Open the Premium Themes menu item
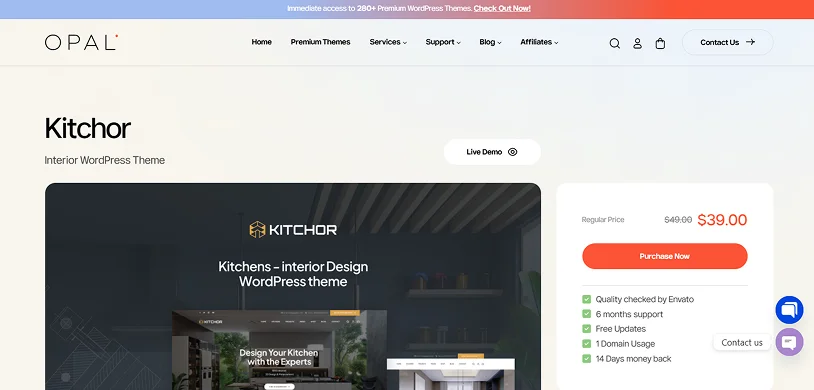Image resolution: width=814 pixels, height=390 pixels. (320, 42)
